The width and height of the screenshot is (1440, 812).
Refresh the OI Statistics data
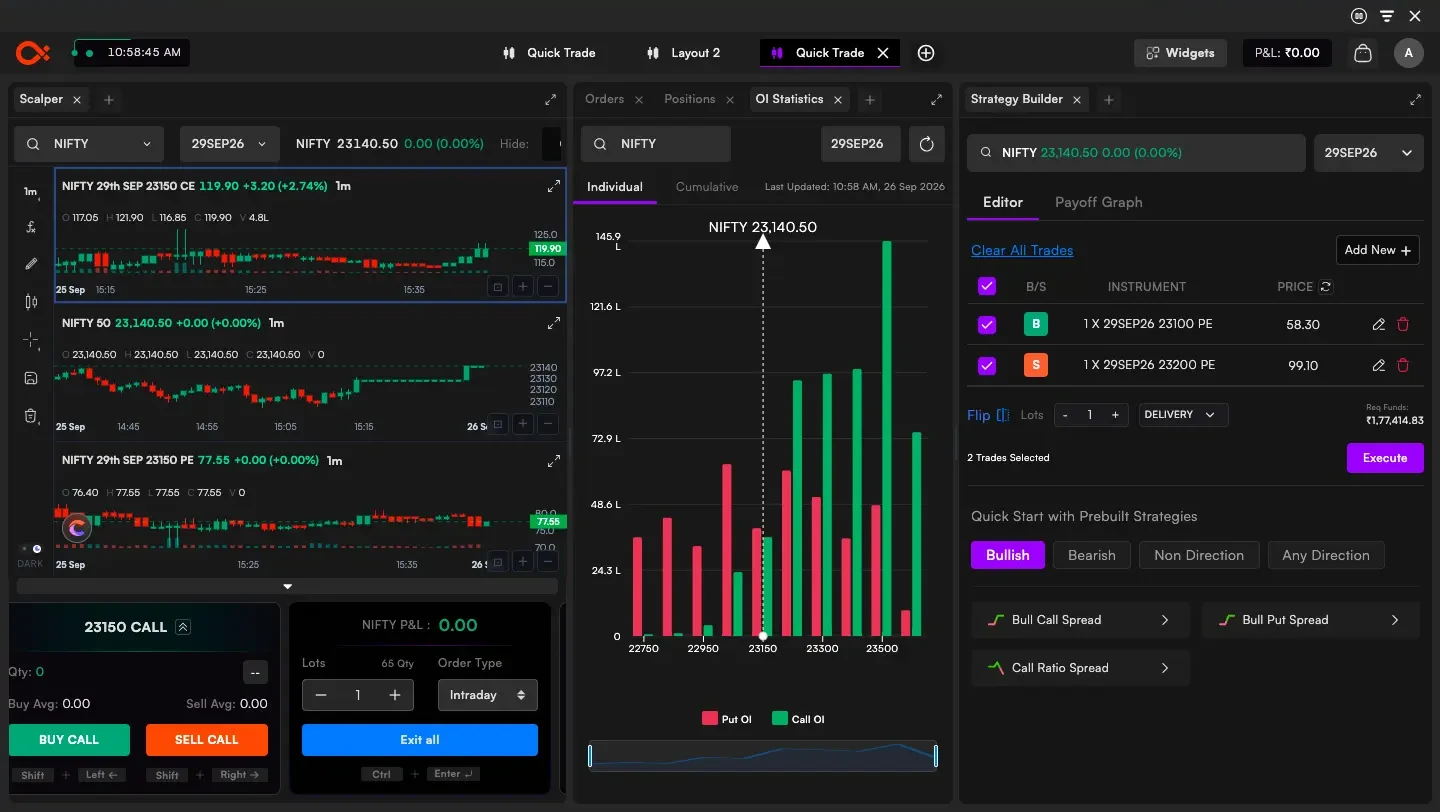(926, 144)
